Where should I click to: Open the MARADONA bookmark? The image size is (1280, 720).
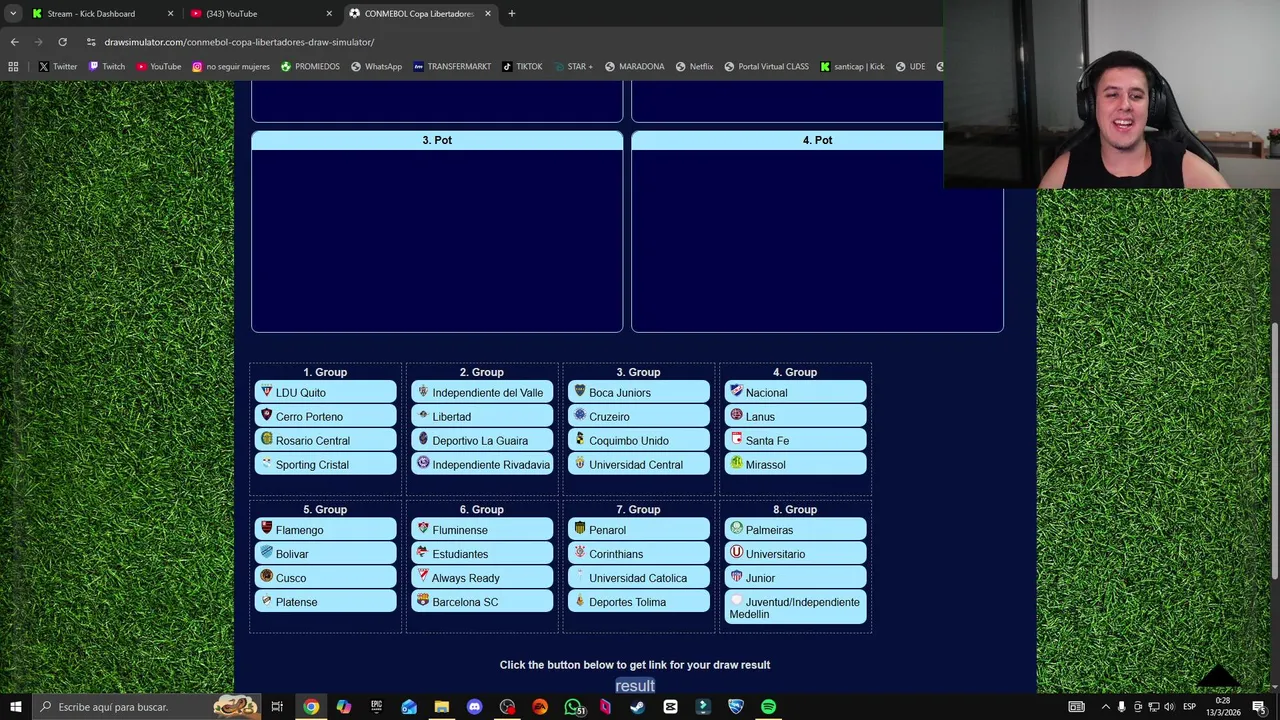[634, 67]
